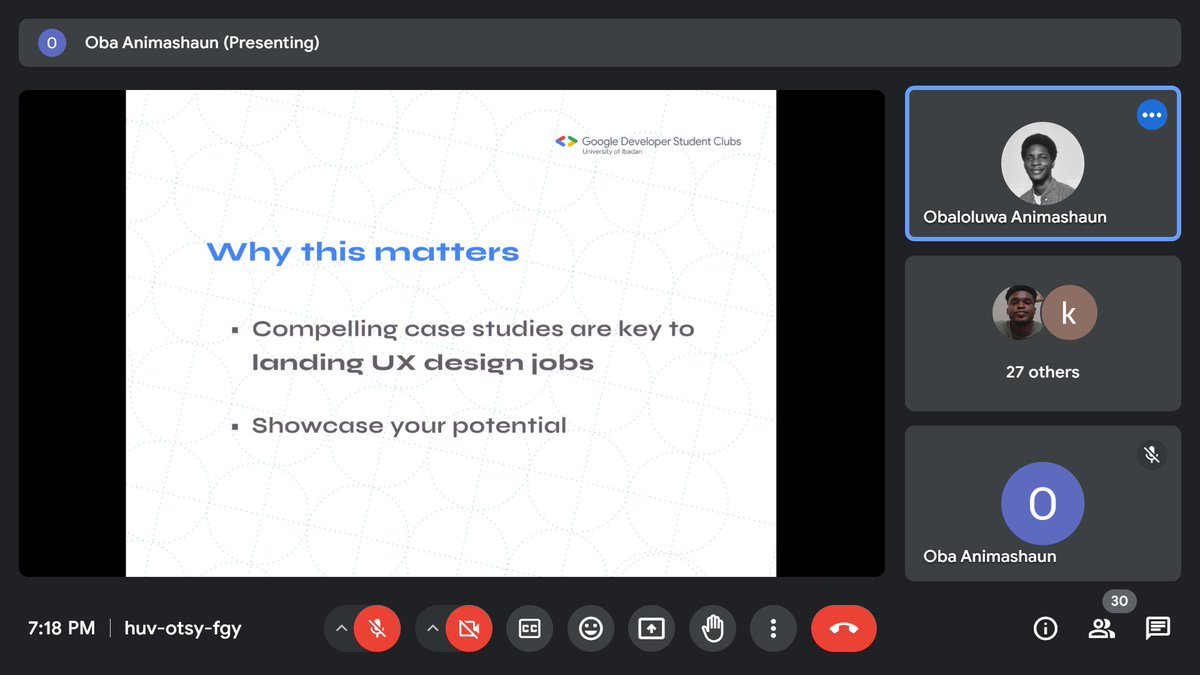Open the Present now screen sharing option

click(x=651, y=628)
